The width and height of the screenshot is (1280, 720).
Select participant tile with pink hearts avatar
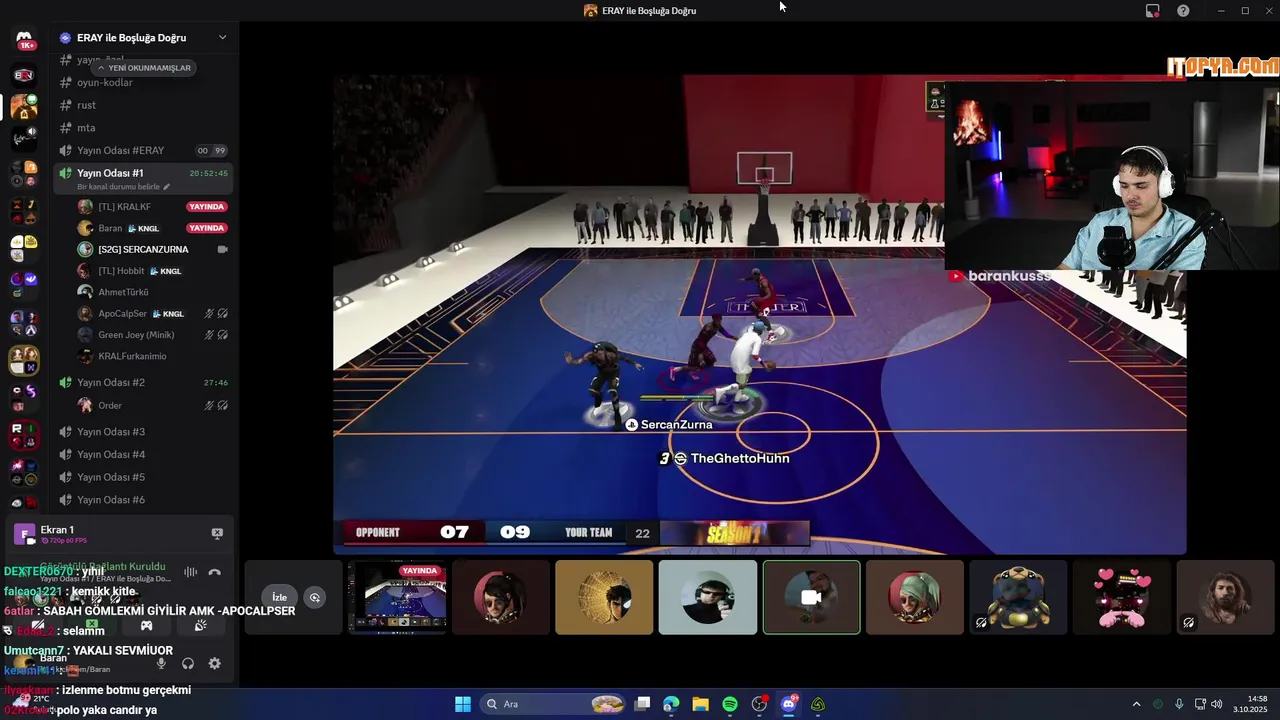pos(1121,597)
